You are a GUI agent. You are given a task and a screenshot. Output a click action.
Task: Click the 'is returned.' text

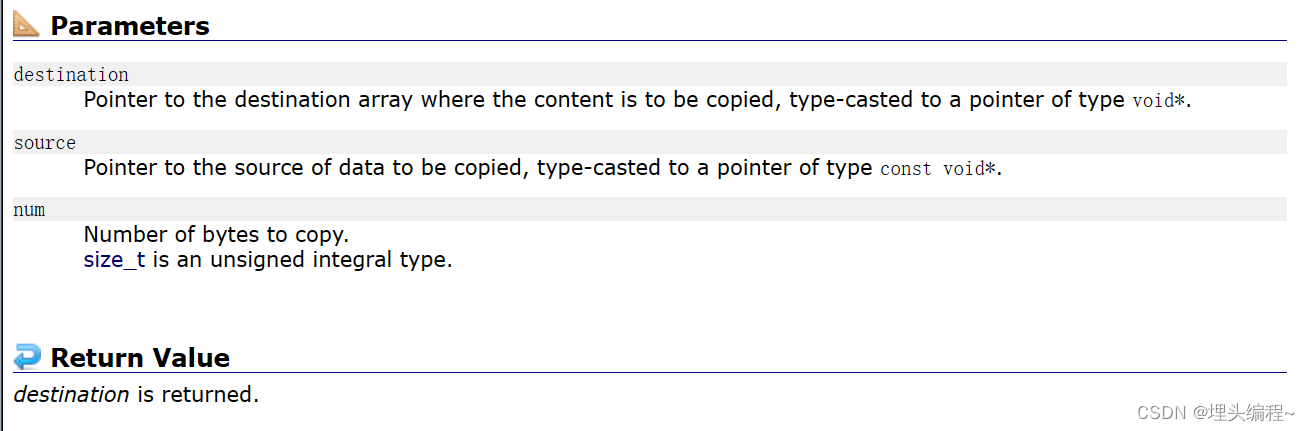coord(198,394)
